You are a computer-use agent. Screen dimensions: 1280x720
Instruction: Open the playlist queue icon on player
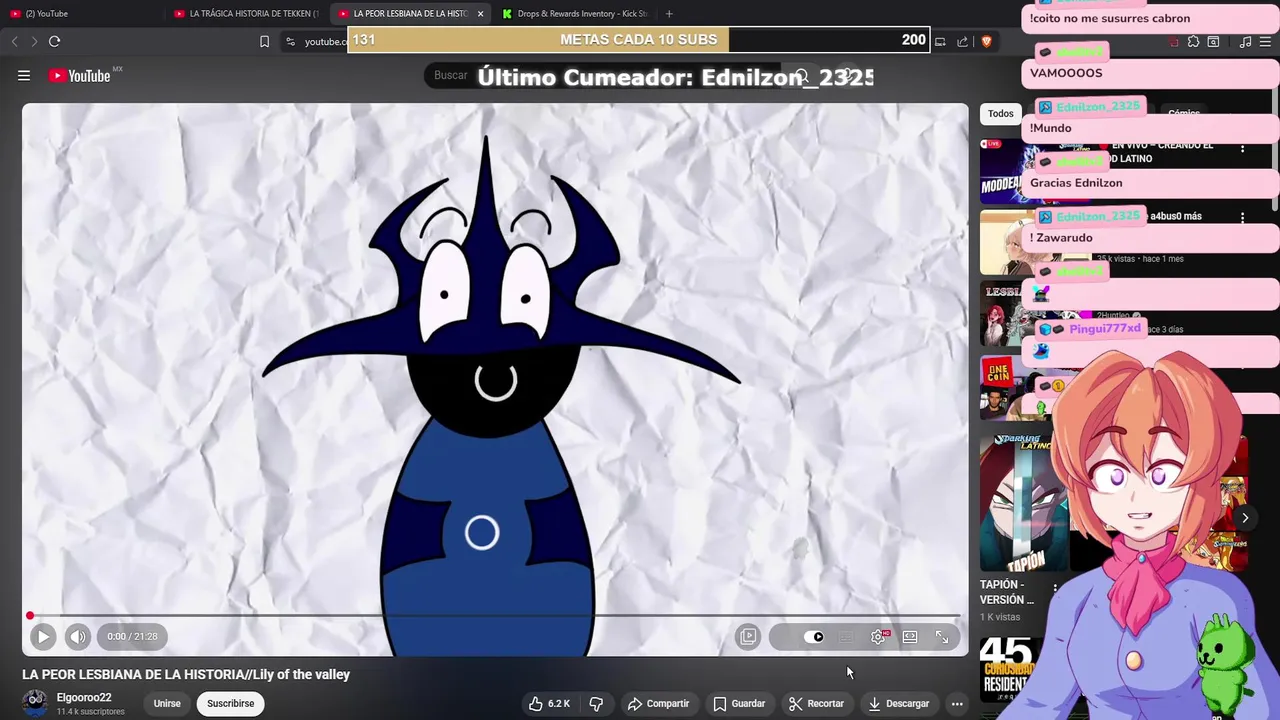point(748,637)
